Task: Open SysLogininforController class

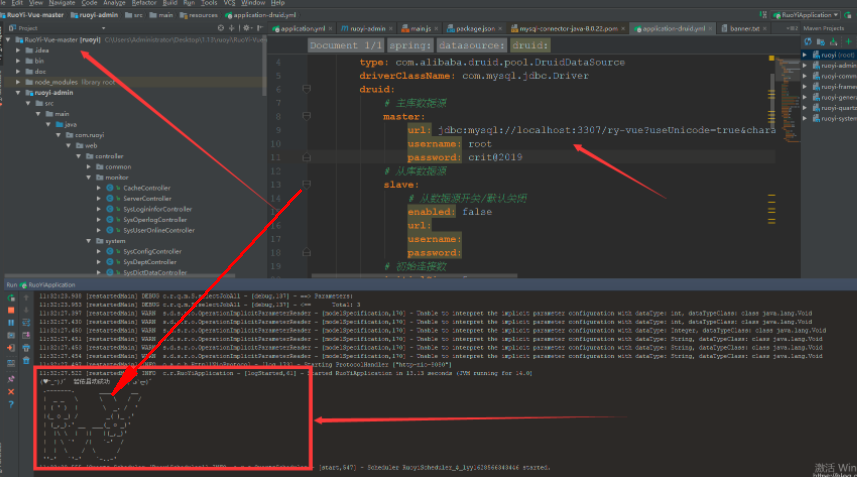Action: (x=157, y=209)
